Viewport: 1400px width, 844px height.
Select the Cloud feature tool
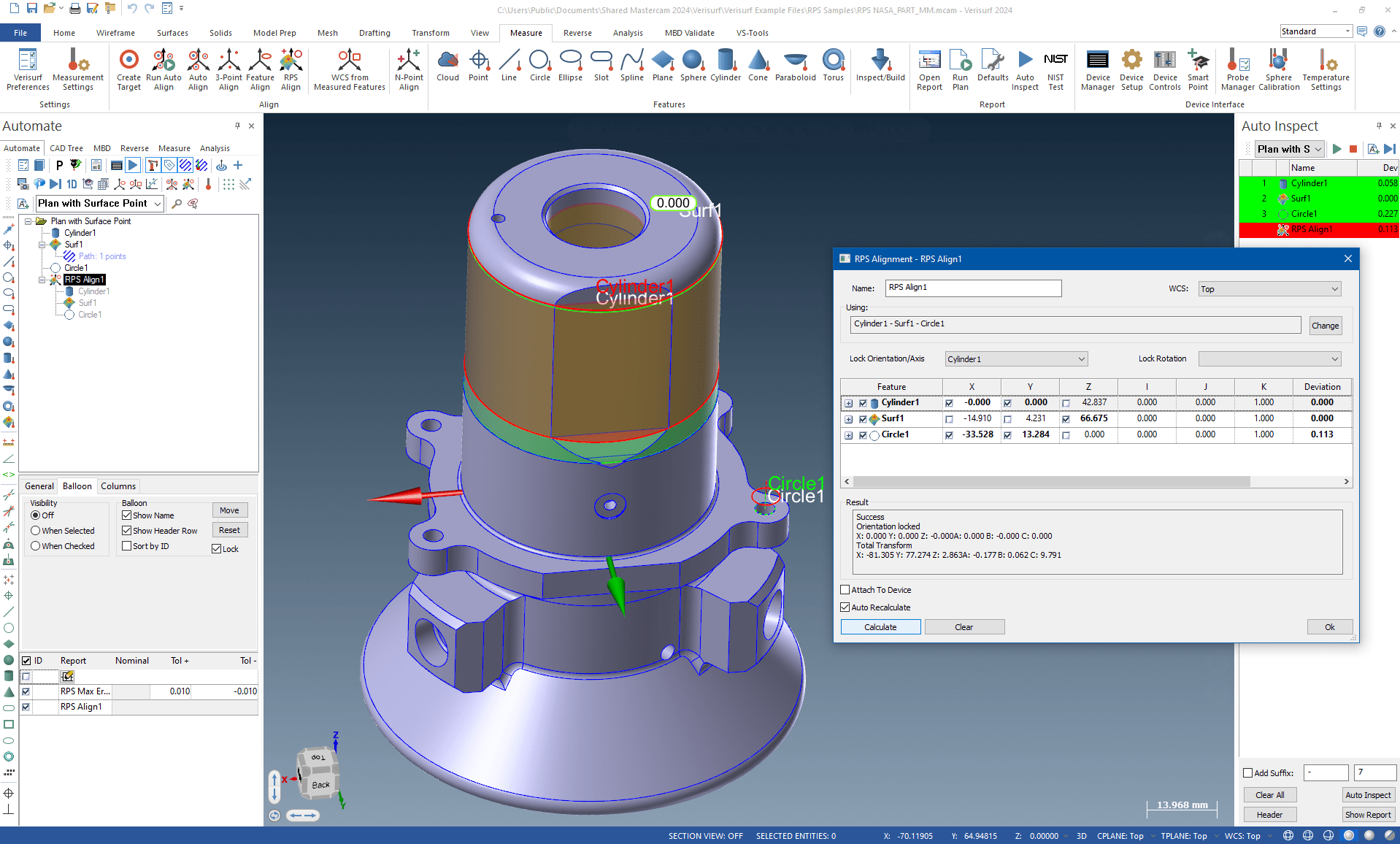447,66
